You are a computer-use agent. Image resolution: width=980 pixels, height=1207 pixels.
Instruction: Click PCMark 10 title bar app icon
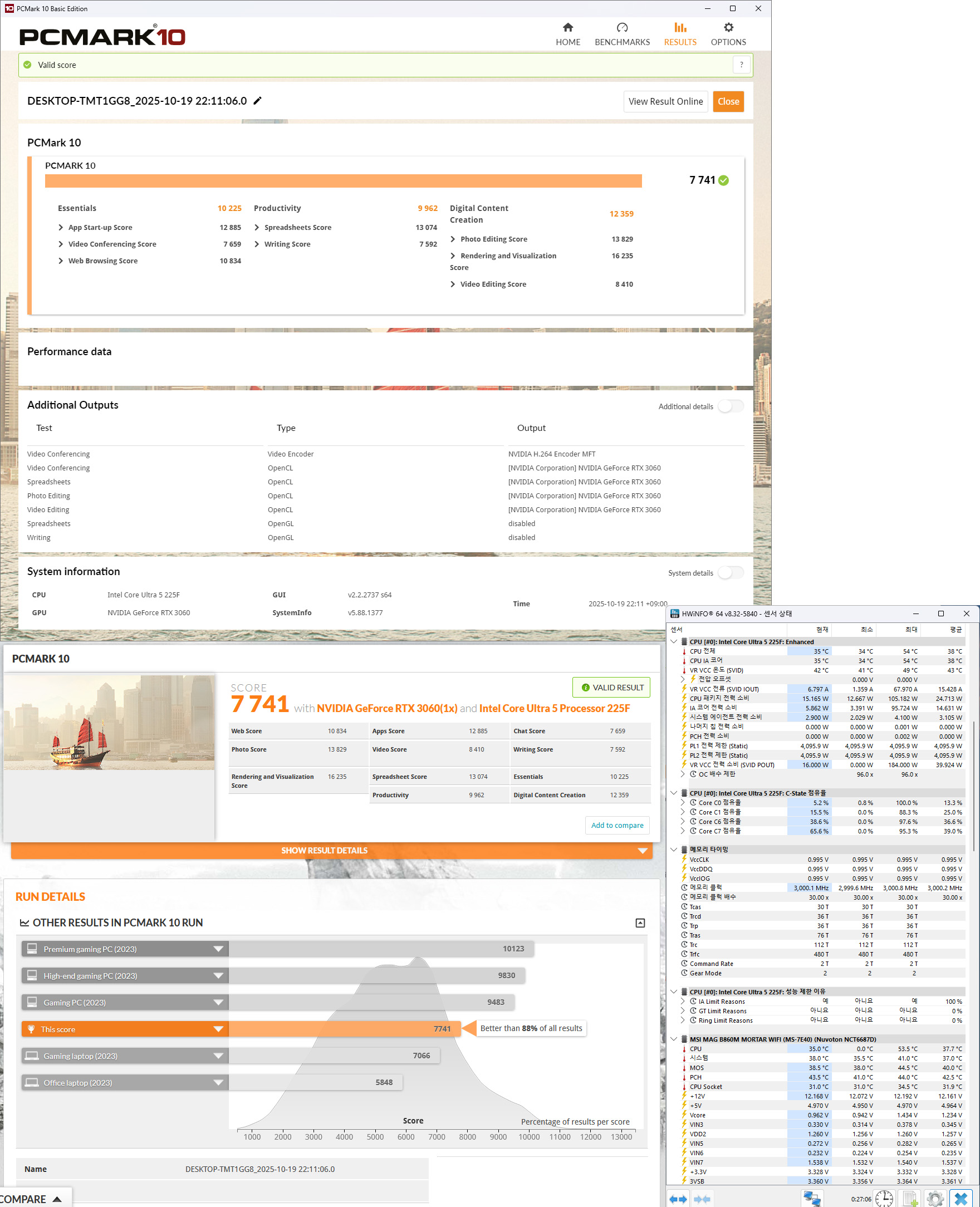point(9,8)
